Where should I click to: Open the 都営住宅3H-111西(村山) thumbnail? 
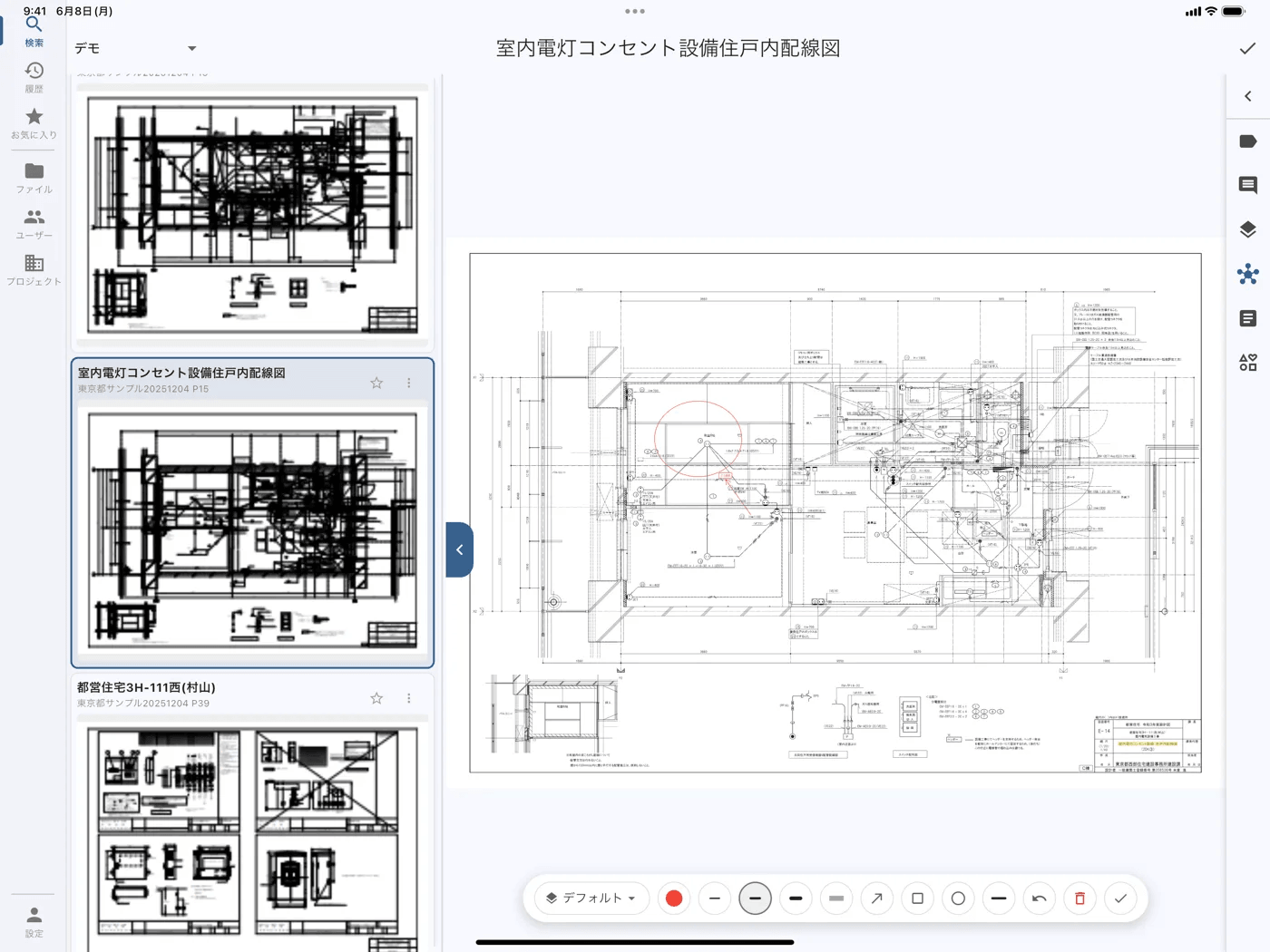[x=252, y=834]
